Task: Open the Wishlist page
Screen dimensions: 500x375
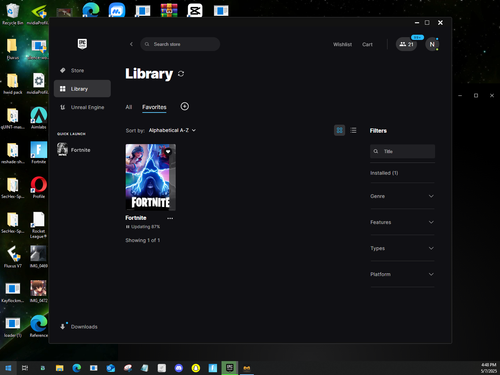Action: pyautogui.click(x=342, y=44)
